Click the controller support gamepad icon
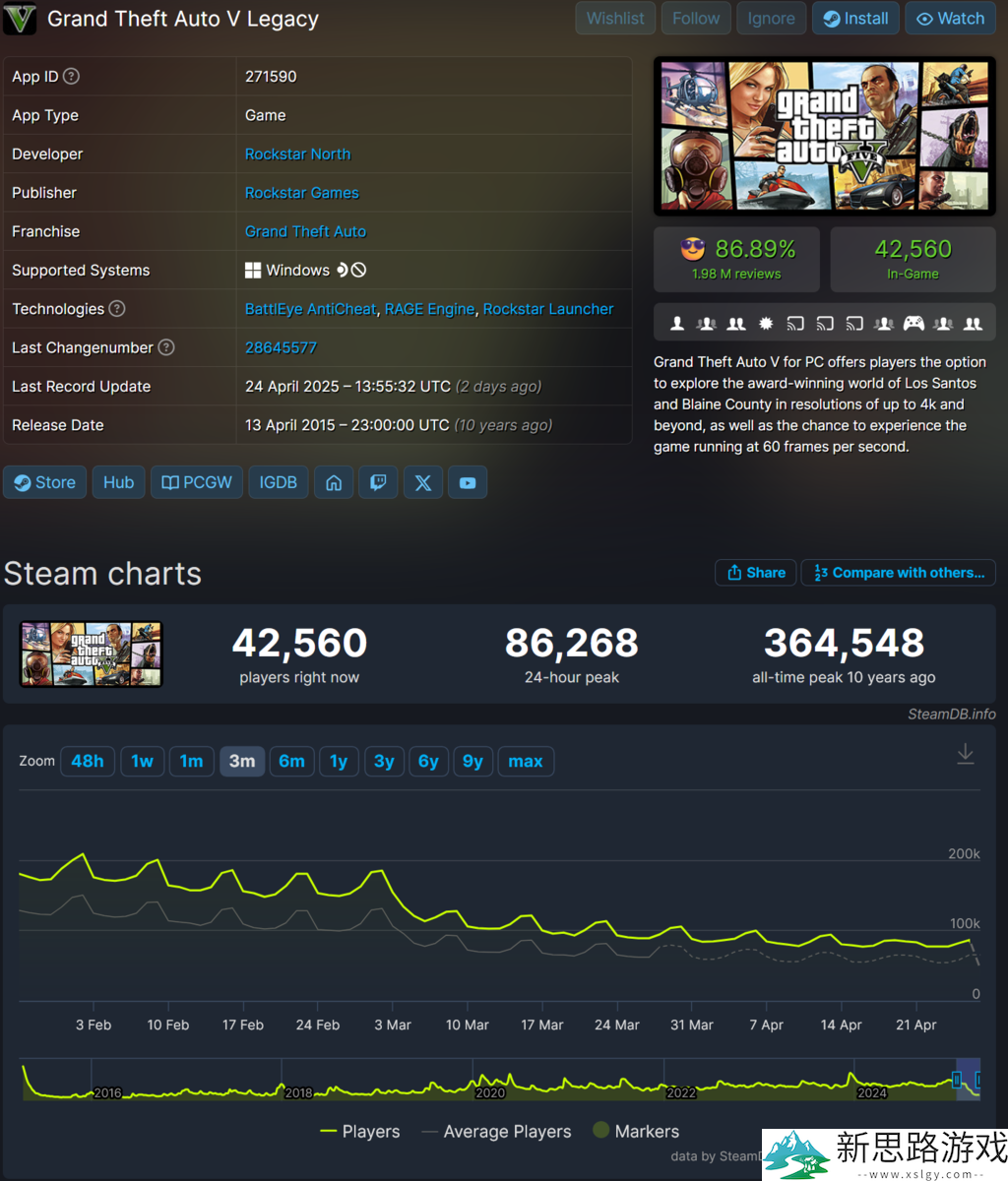This screenshot has height=1181, width=1008. pyautogui.click(x=913, y=323)
